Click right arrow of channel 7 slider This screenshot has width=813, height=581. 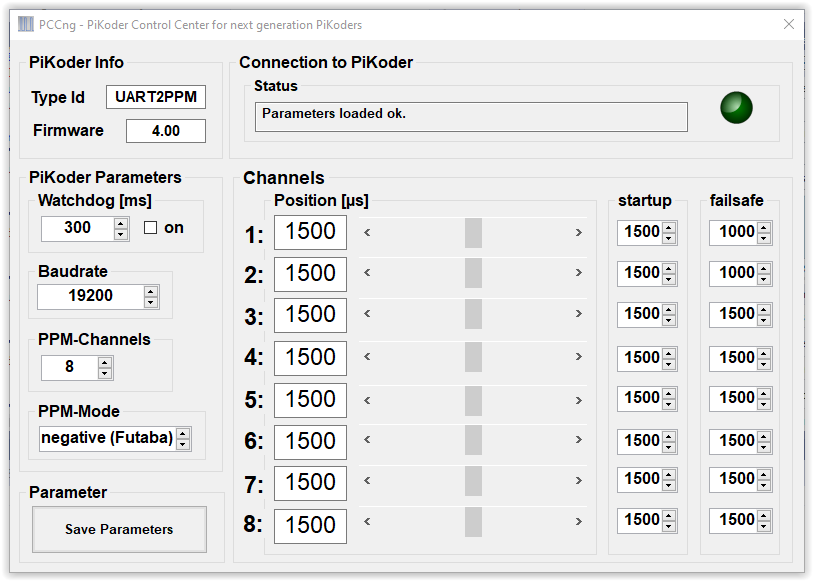click(578, 481)
